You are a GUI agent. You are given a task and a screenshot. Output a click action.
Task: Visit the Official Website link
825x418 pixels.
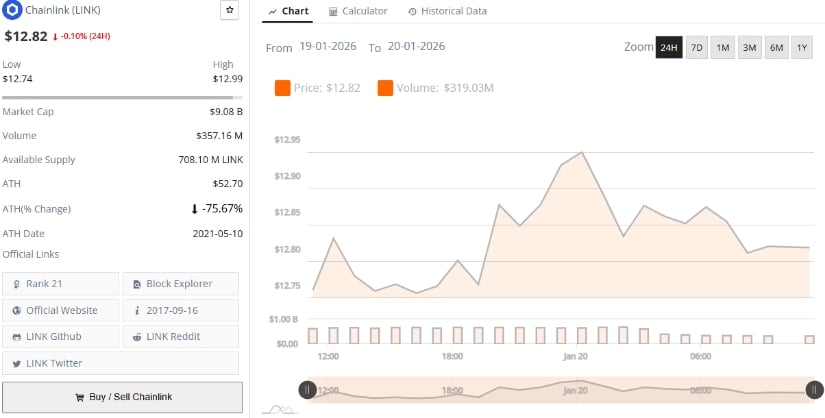pos(60,310)
